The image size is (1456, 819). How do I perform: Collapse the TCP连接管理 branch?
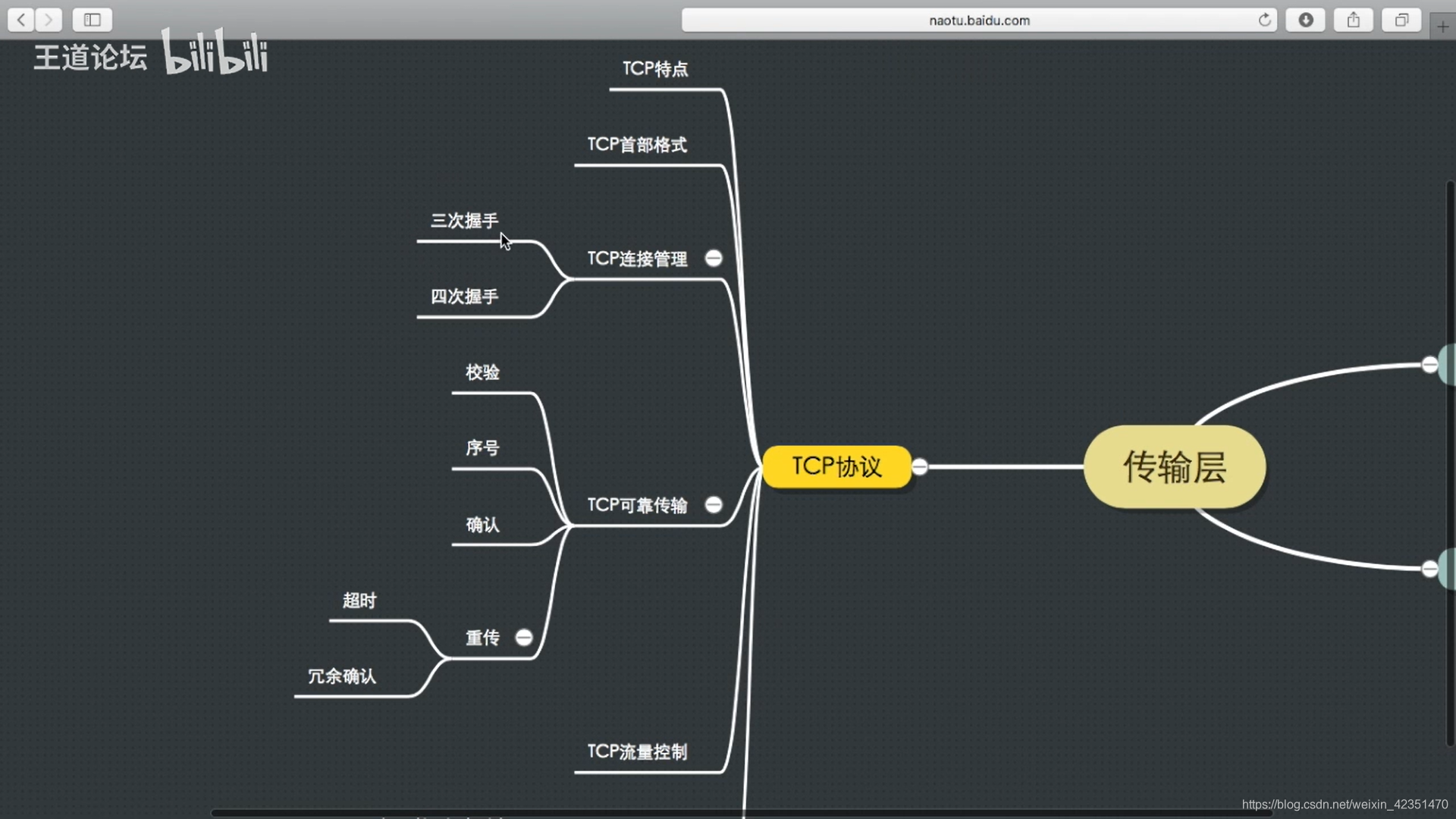714,259
